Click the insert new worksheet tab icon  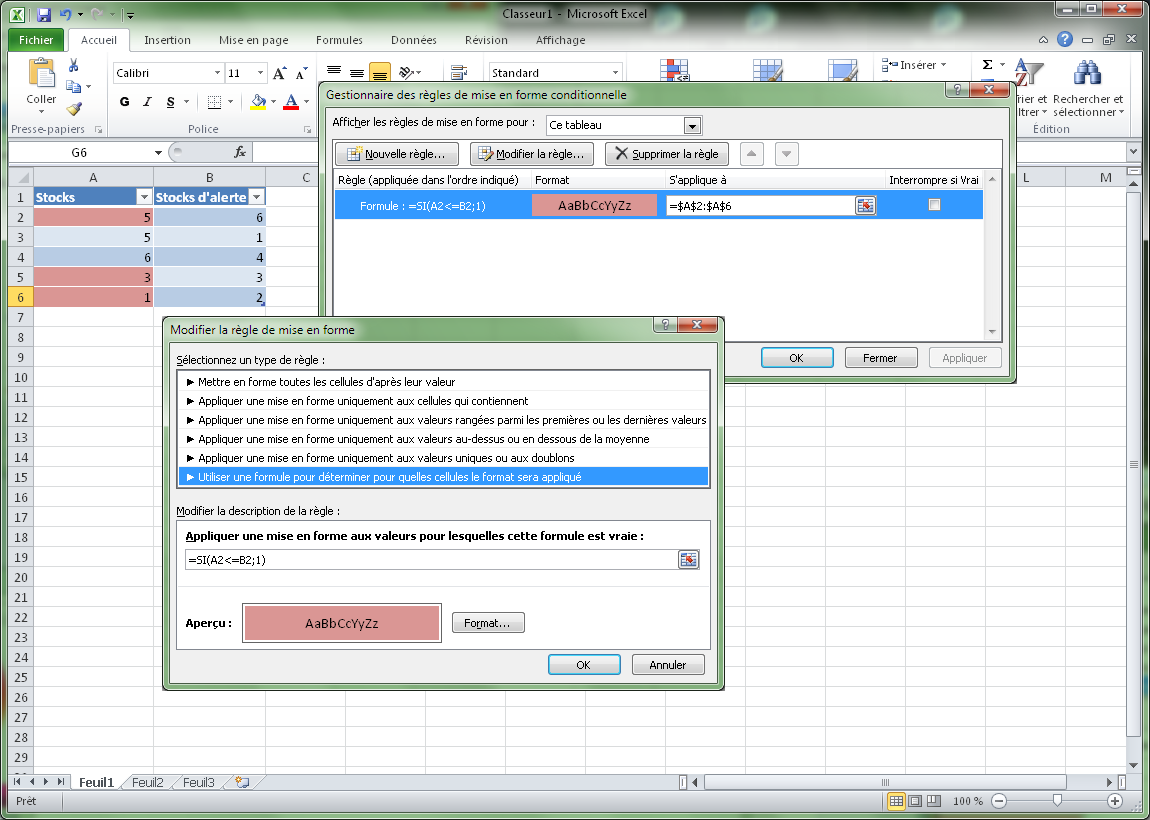click(241, 782)
